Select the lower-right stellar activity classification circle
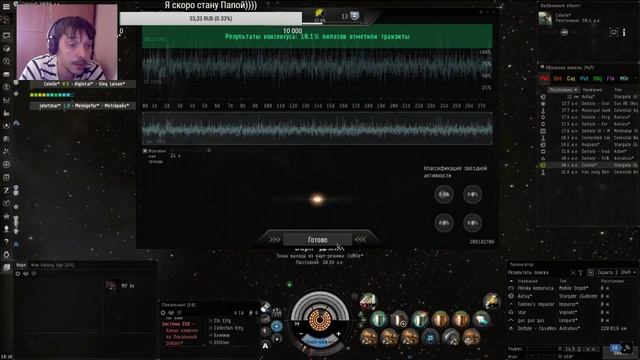Screen dimensions: 640x360 click(x=472, y=223)
